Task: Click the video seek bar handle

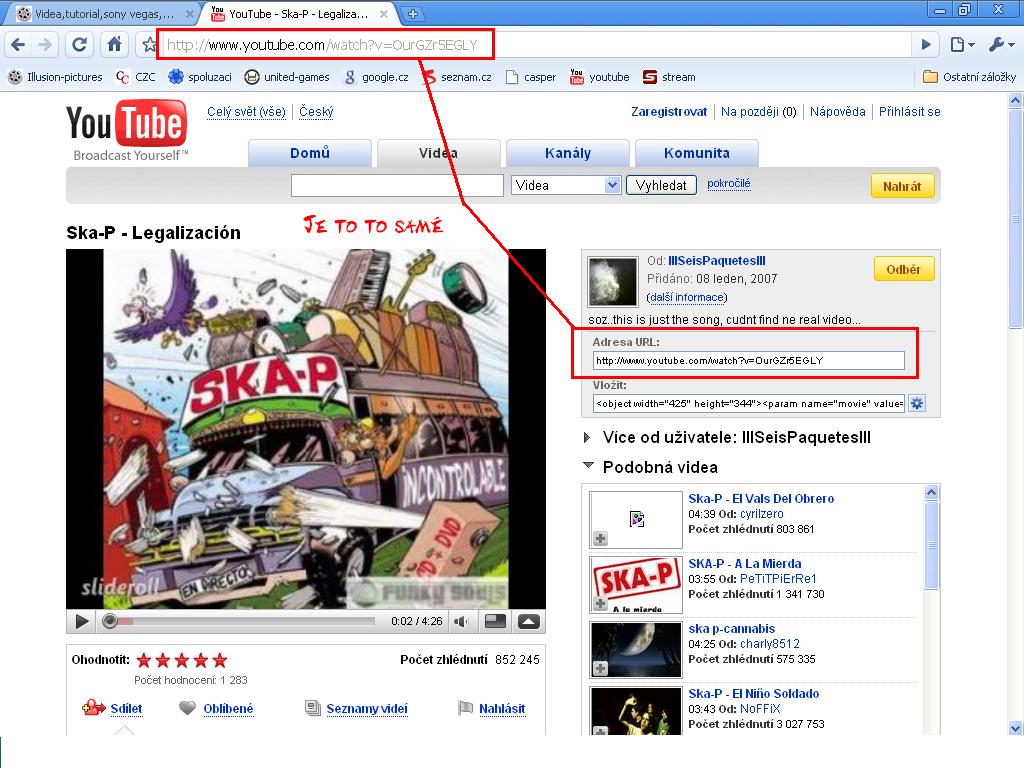Action: coord(110,621)
